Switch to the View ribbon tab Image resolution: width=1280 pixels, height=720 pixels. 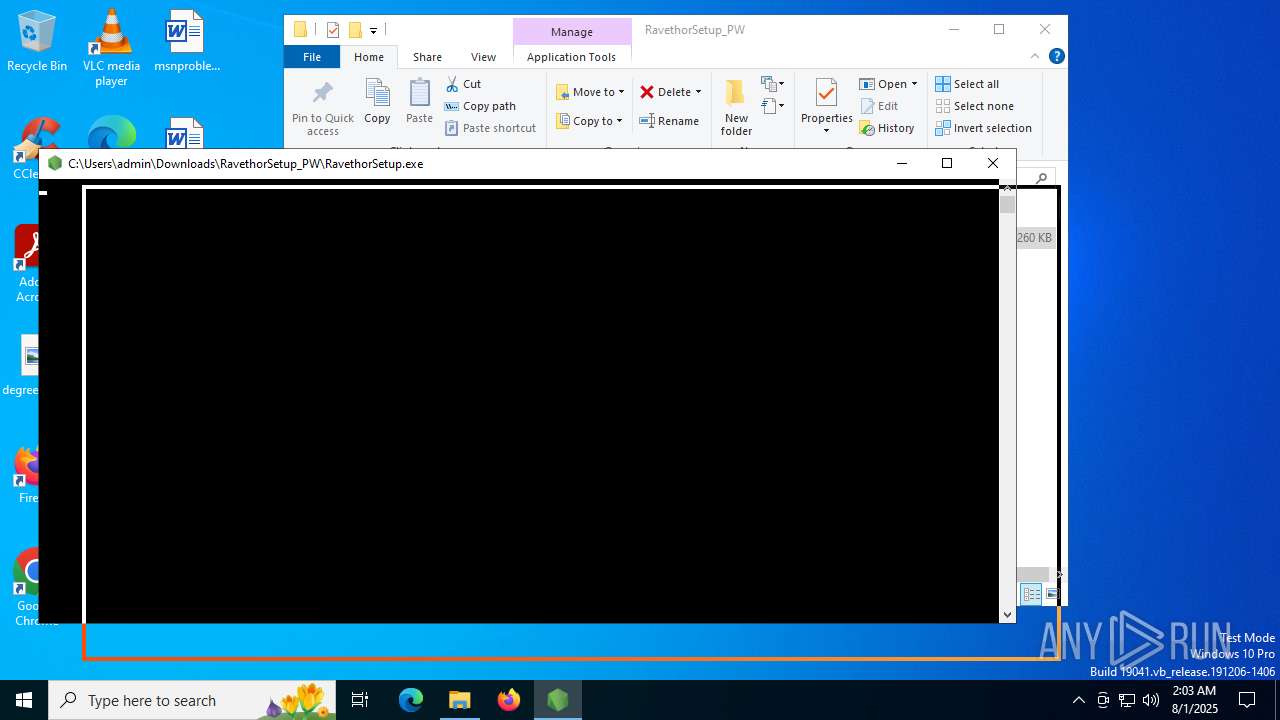[483, 57]
